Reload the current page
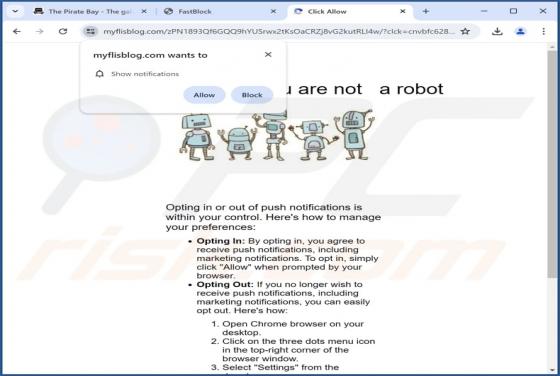The width and height of the screenshot is (560, 376). [63, 31]
